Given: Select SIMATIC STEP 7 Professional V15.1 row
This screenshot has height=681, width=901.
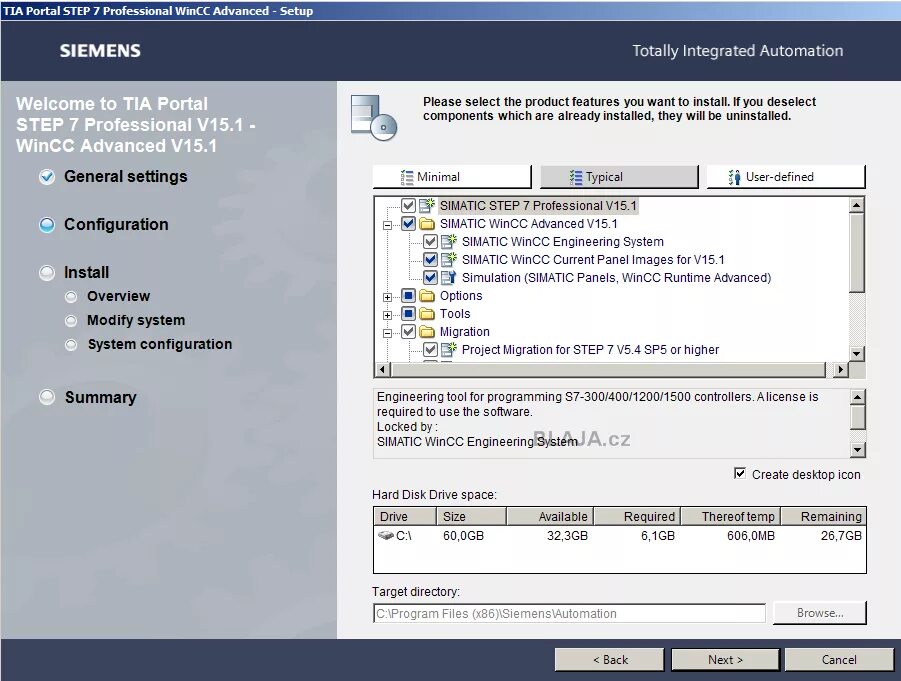Looking at the screenshot, I should pyautogui.click(x=538, y=205).
